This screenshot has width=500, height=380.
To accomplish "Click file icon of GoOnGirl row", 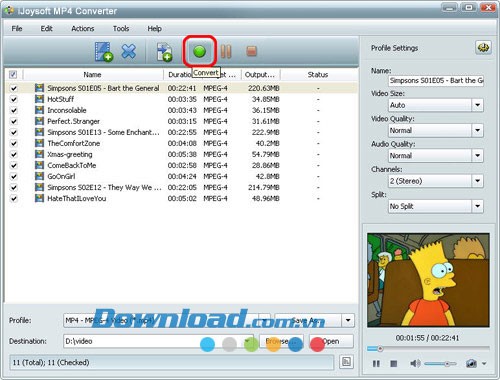I will [x=39, y=176].
